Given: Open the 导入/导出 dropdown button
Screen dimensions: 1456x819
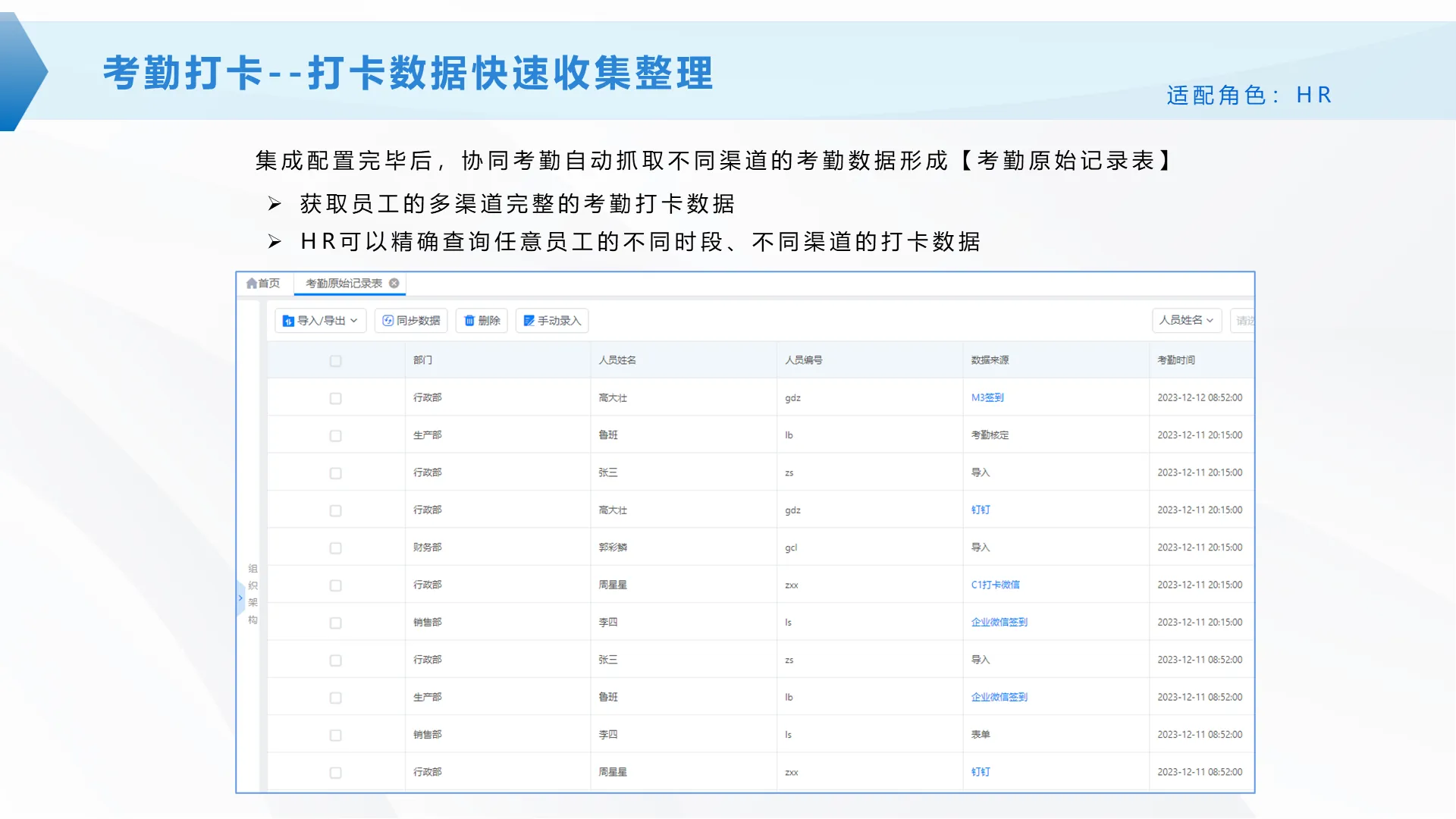Looking at the screenshot, I should click(320, 321).
